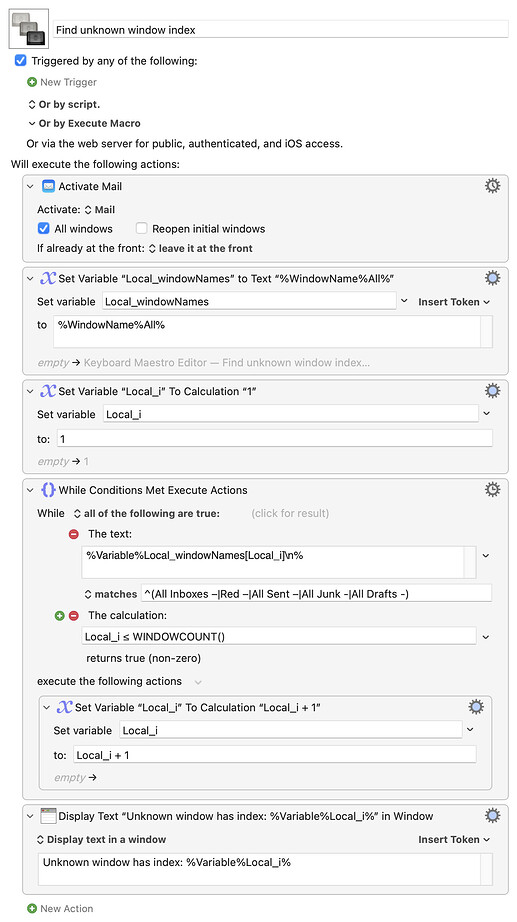Edit the Local_i ≤ WINDOWCOUNT() field
517x922 pixels.
click(x=279, y=636)
